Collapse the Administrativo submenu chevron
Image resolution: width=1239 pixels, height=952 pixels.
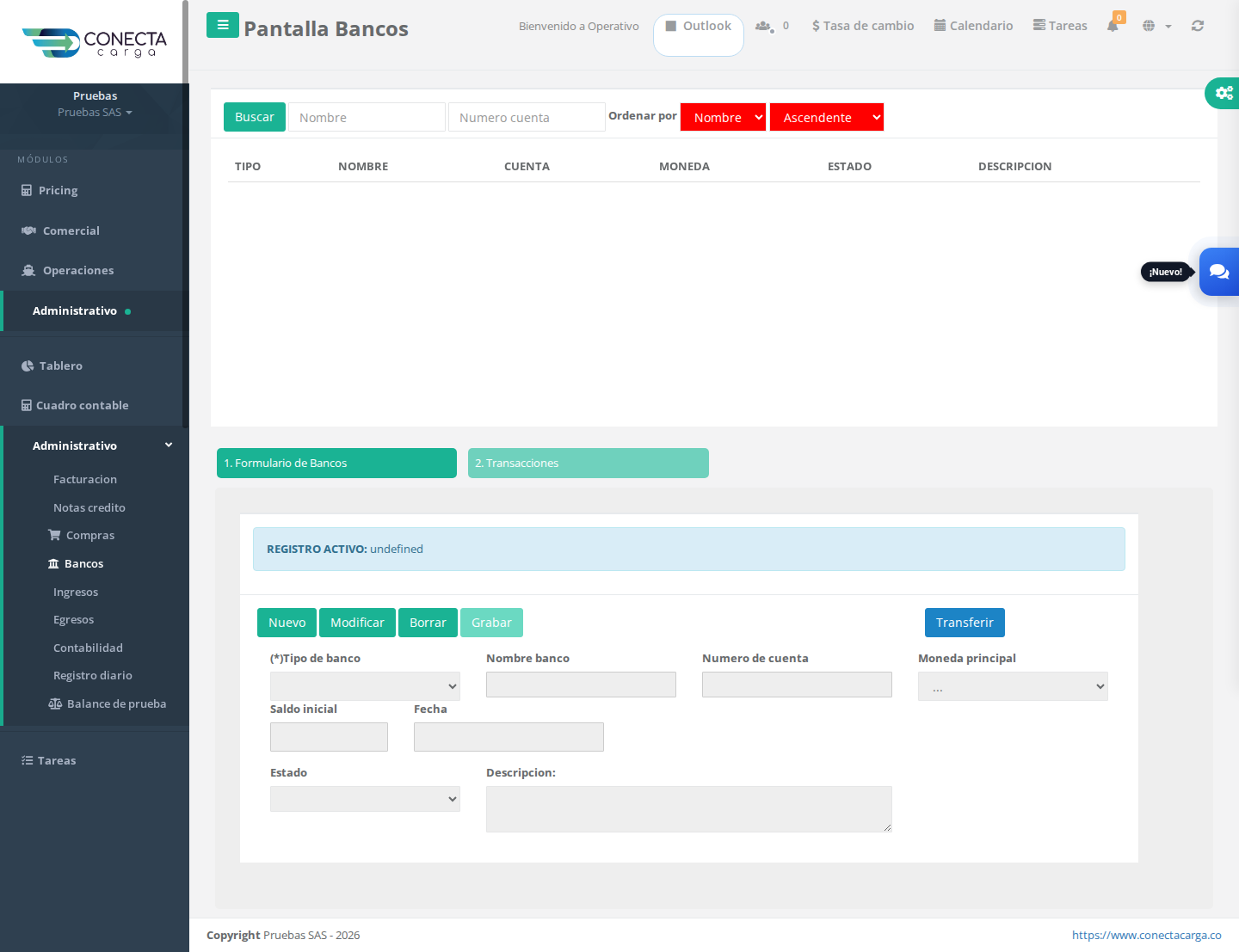169,445
